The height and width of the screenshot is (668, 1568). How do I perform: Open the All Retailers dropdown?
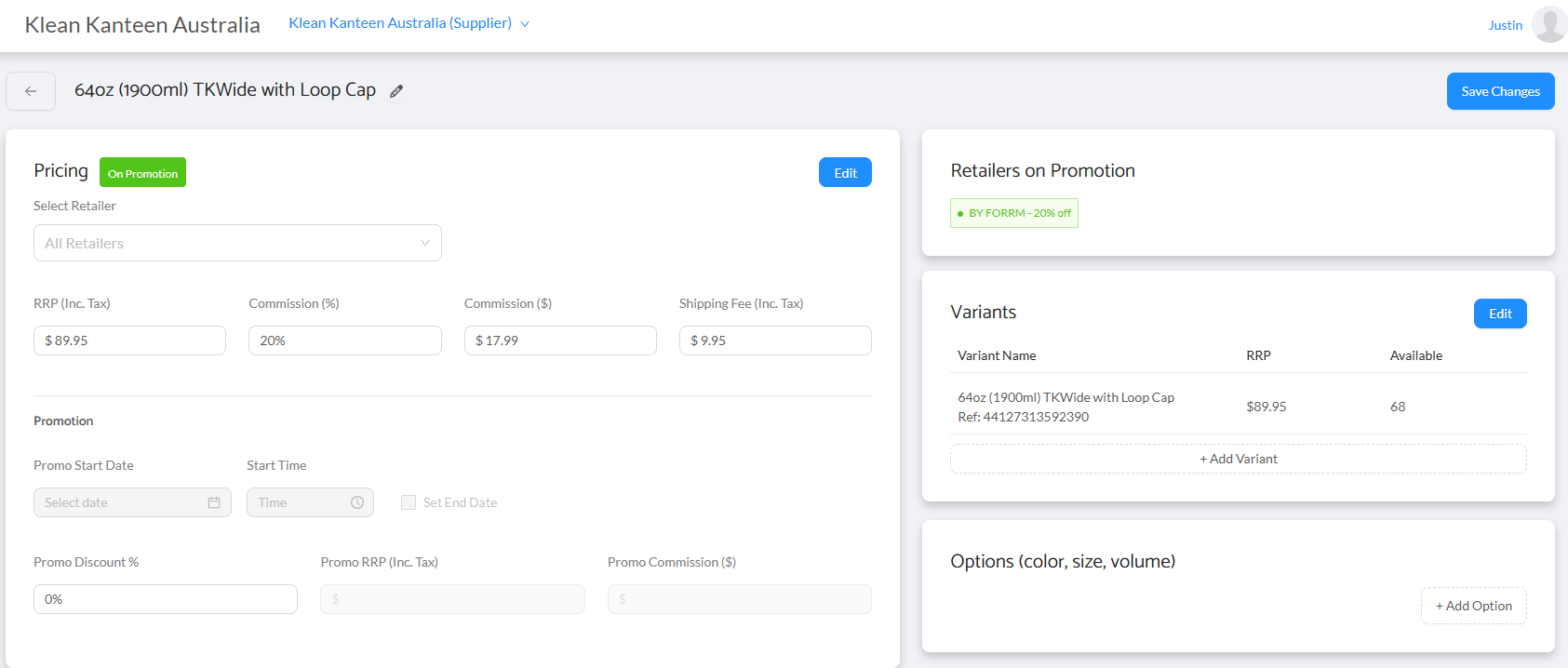pyautogui.click(x=237, y=243)
